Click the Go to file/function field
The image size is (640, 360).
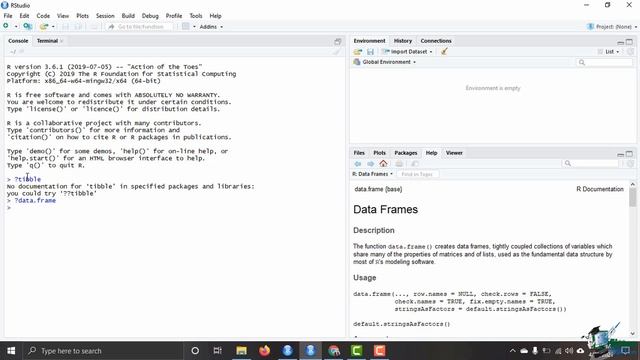140,27
